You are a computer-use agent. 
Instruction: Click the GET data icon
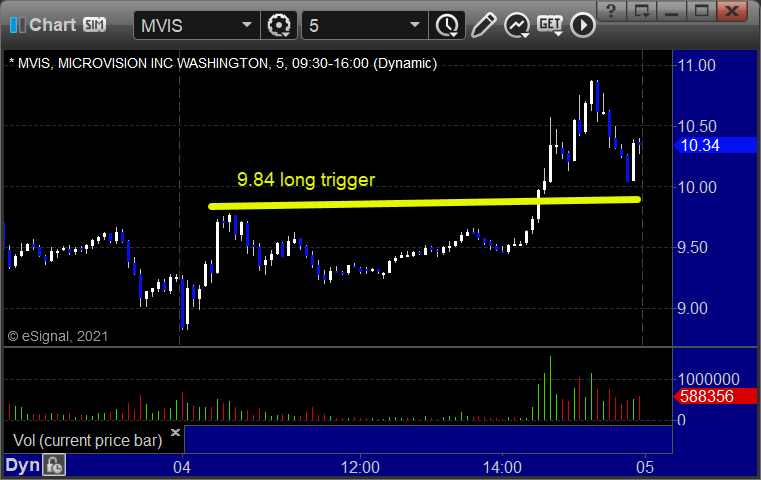pos(550,25)
